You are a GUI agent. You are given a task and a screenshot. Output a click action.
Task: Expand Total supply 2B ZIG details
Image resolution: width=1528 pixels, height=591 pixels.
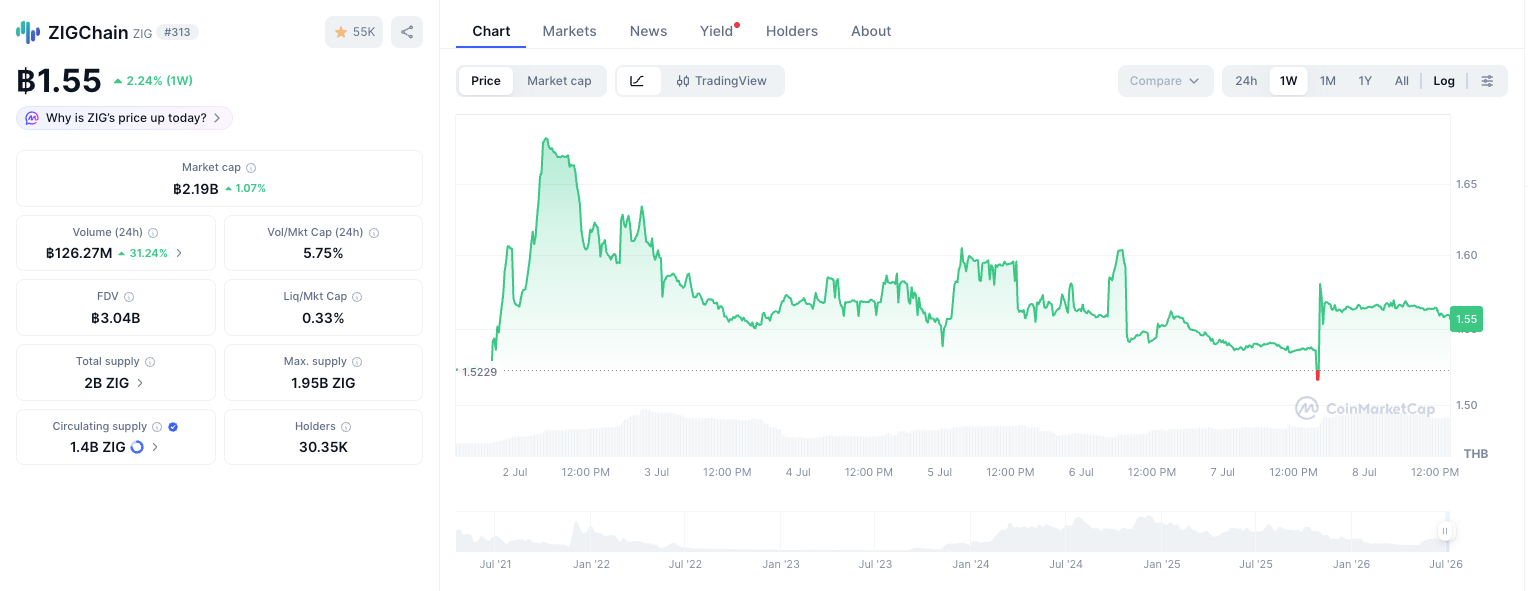tap(115, 383)
